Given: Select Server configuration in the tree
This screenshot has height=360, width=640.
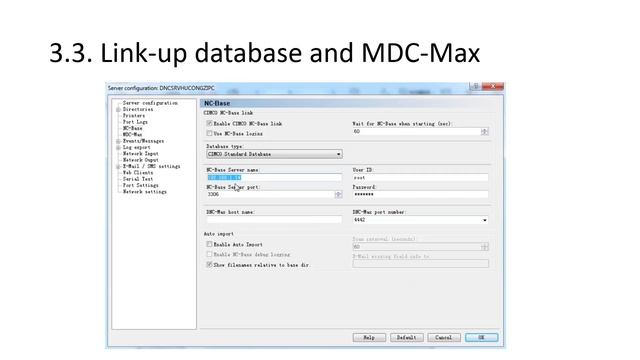Looking at the screenshot, I should click(150, 103).
